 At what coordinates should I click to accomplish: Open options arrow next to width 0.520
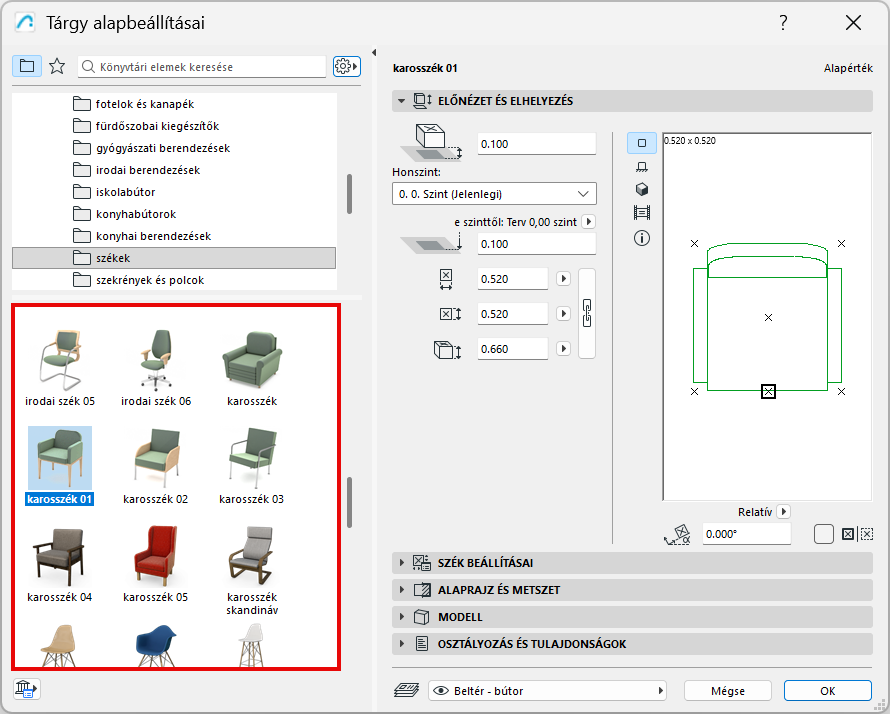[563, 279]
